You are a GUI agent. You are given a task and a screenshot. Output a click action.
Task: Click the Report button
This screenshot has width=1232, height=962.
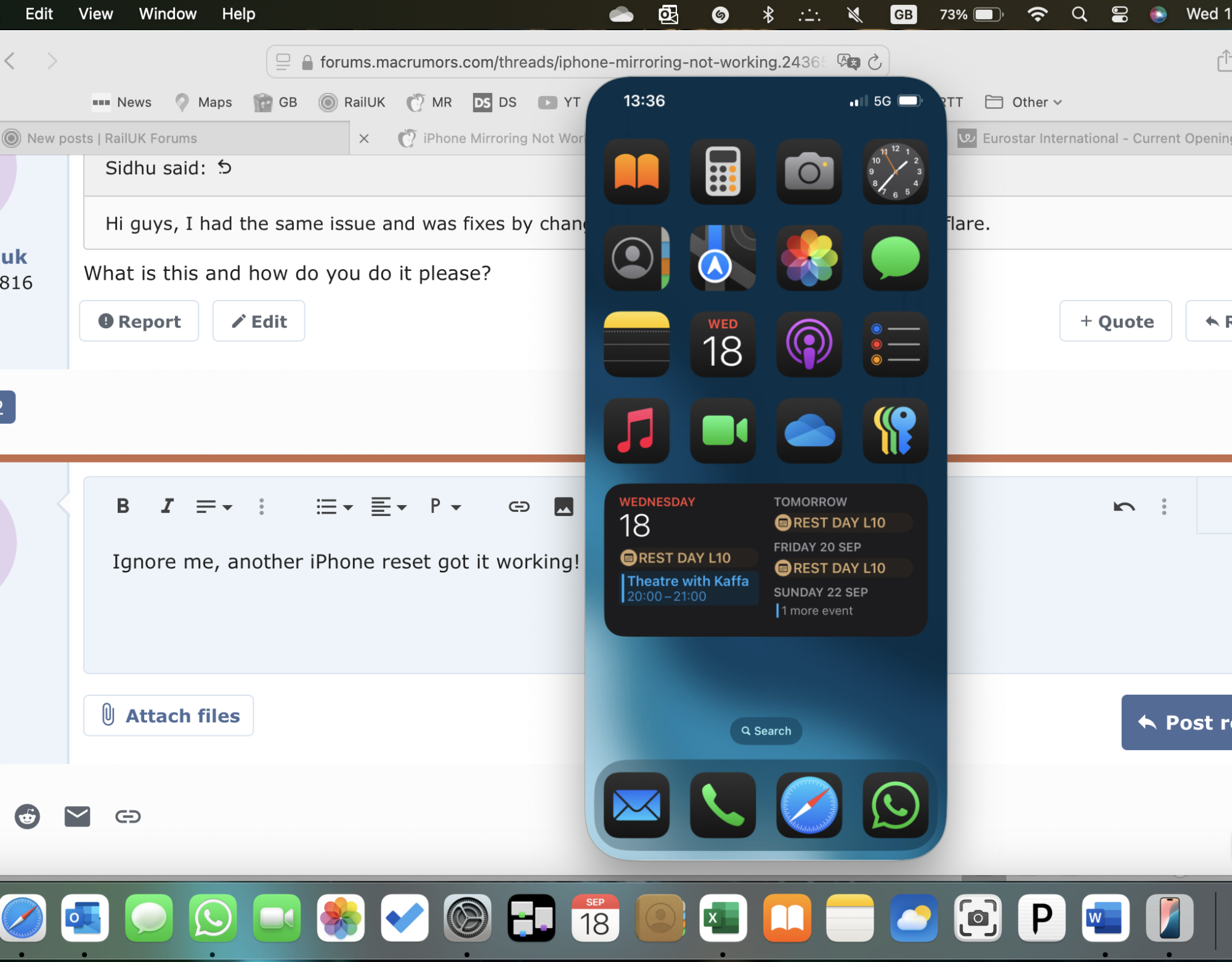[x=139, y=321]
